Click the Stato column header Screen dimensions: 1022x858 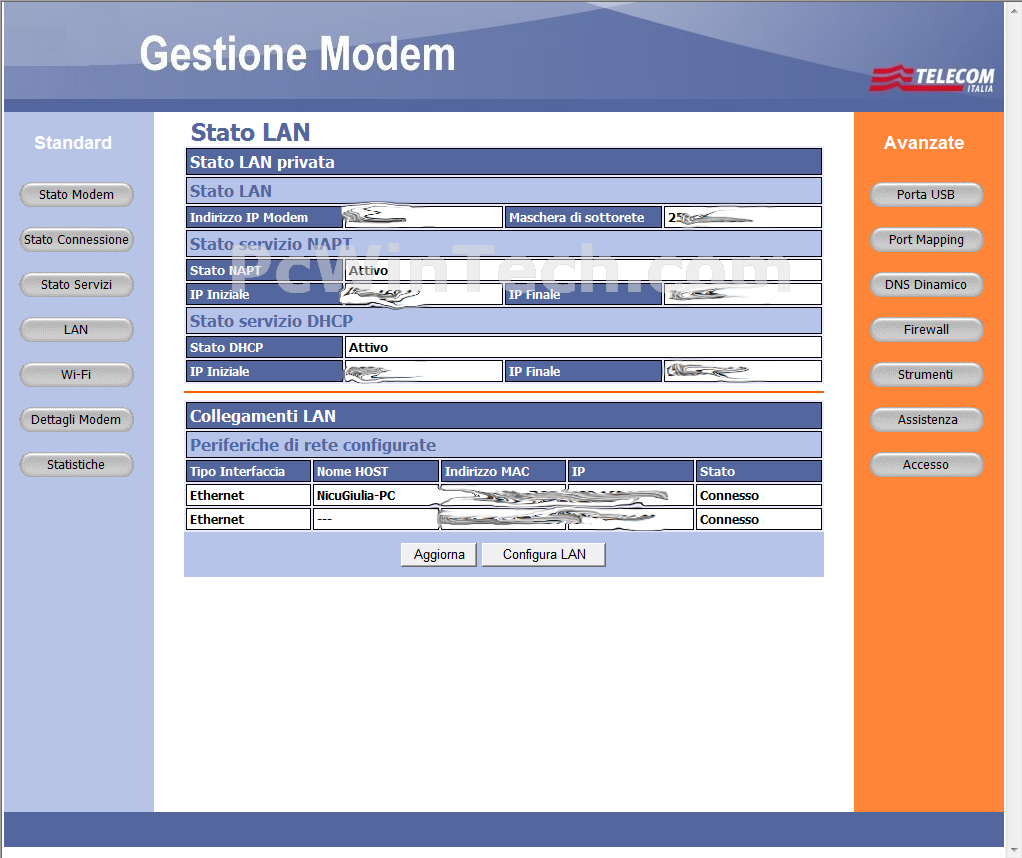point(759,471)
